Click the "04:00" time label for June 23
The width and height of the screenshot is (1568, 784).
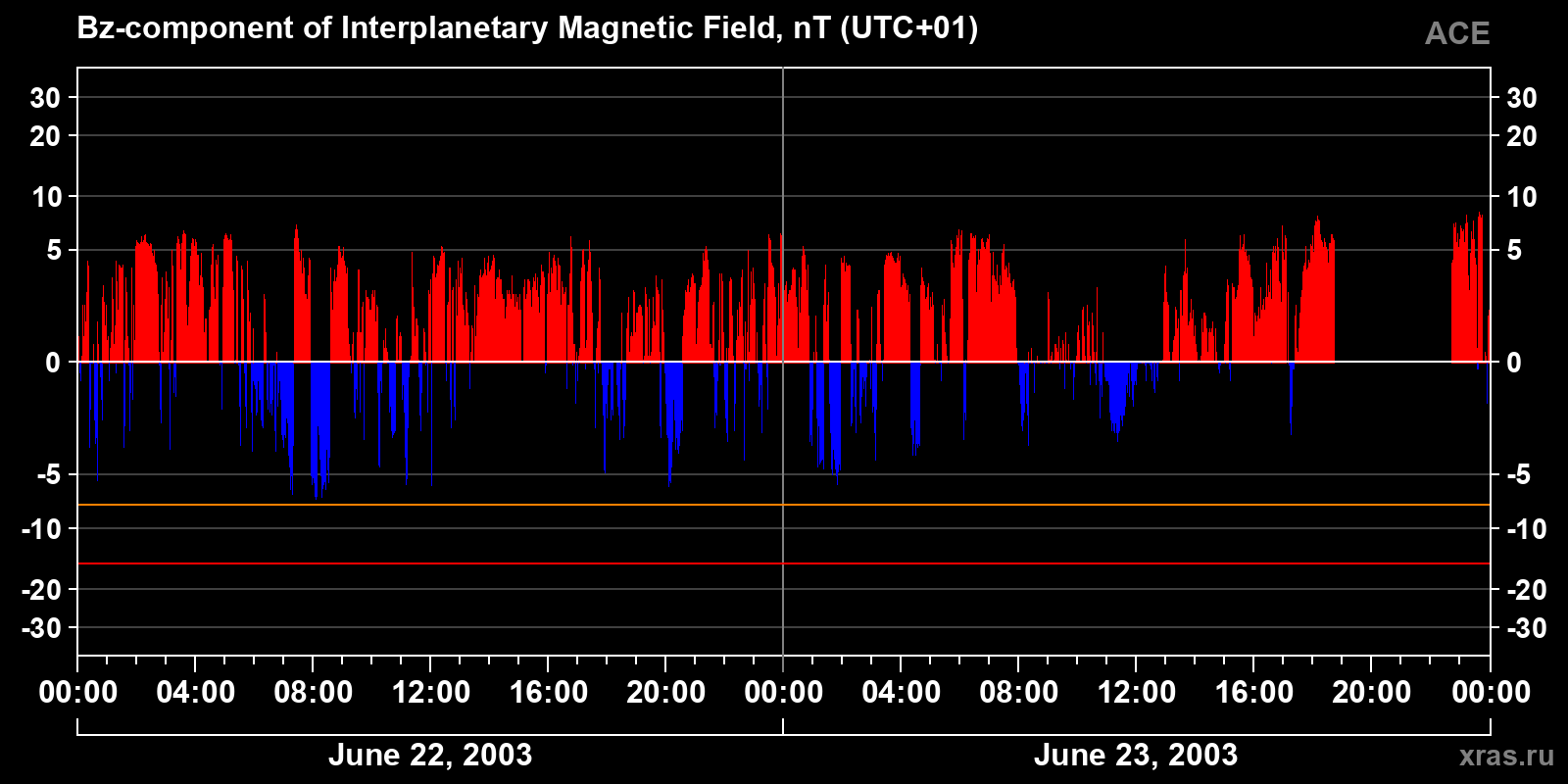tap(902, 693)
